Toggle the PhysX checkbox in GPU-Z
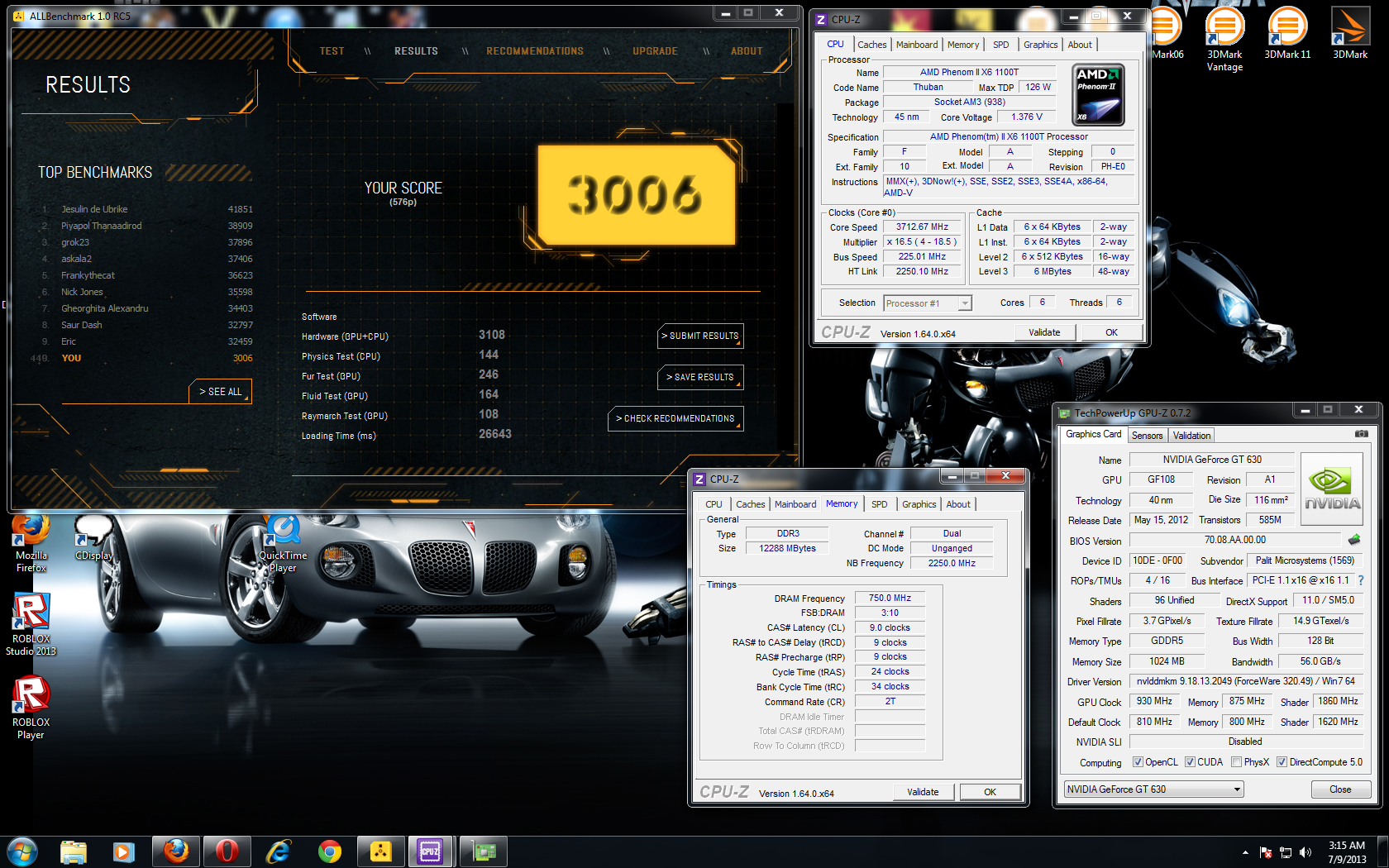The image size is (1389, 868). point(1236,762)
